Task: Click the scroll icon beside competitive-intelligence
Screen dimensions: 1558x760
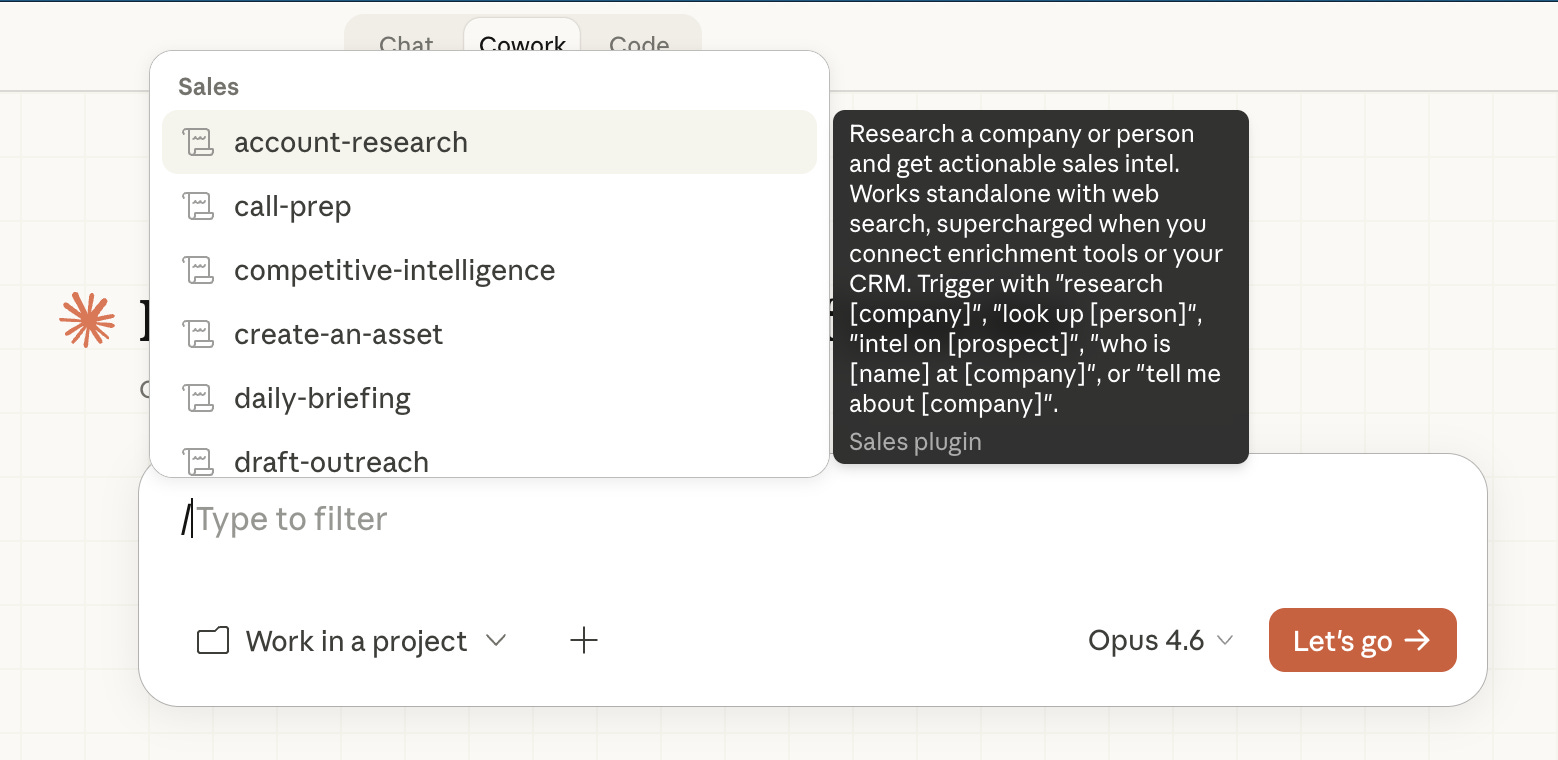Action: pyautogui.click(x=199, y=270)
